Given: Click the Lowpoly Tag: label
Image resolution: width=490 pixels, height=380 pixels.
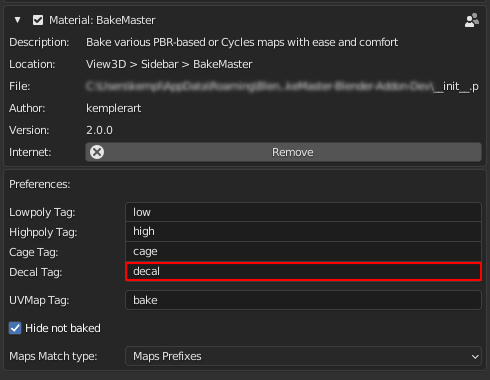Looking at the screenshot, I should tap(42, 212).
